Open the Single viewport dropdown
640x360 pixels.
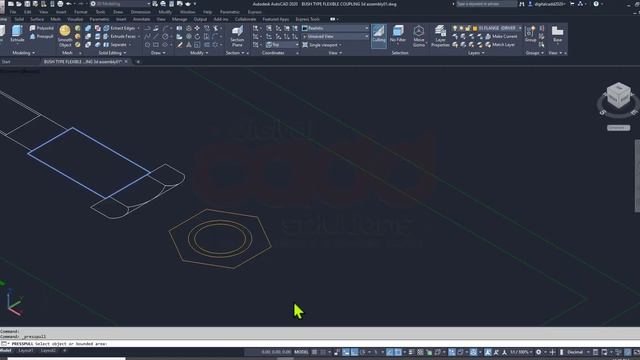(x=322, y=45)
